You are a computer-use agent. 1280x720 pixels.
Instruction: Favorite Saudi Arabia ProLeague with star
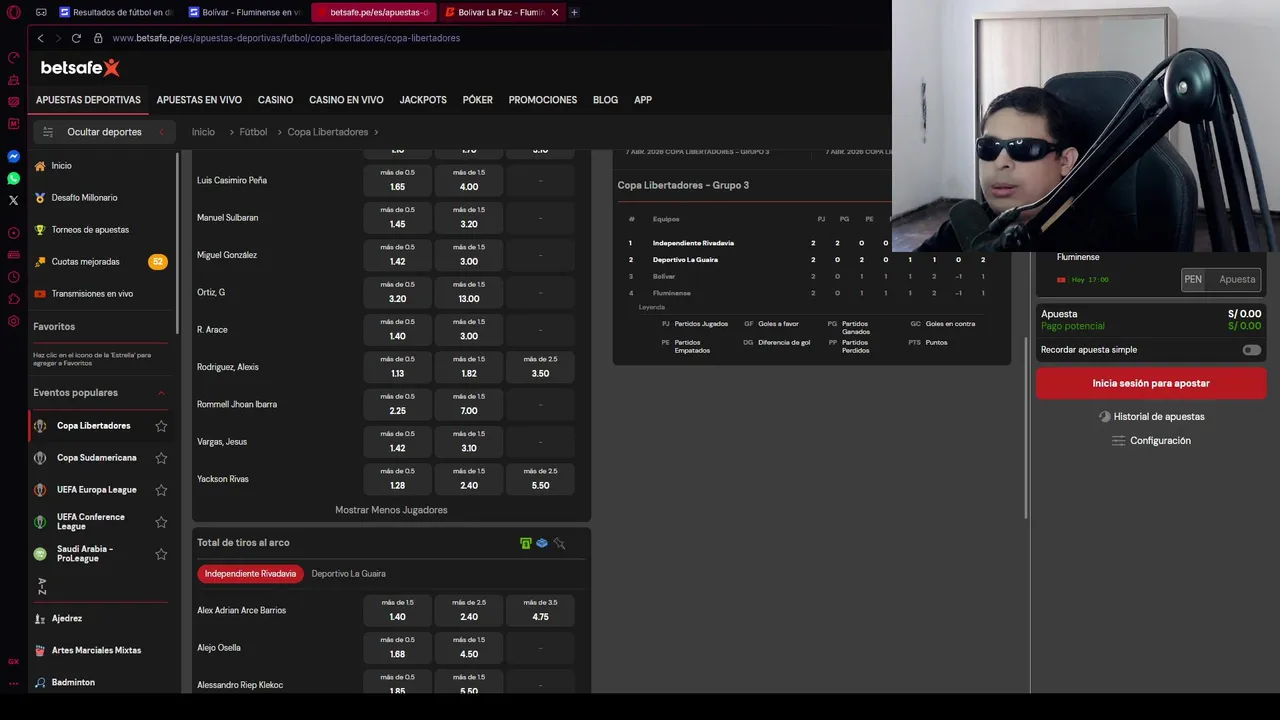161,554
